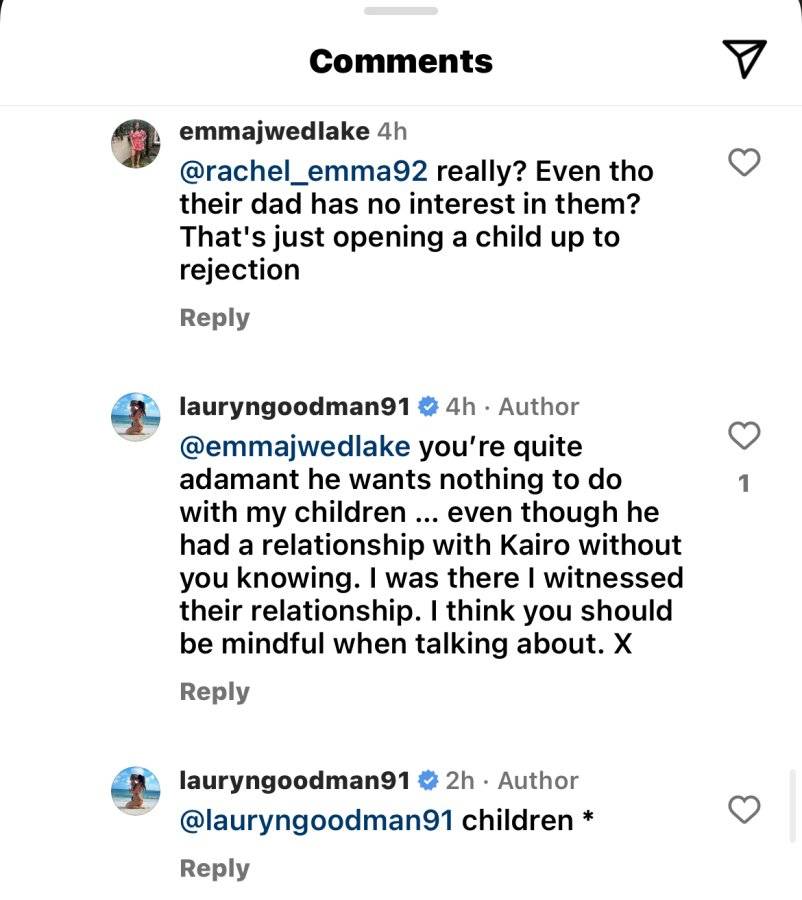Tap lauryngoodman91 username on 4h comment
This screenshot has height=900, width=802.
pos(295,407)
